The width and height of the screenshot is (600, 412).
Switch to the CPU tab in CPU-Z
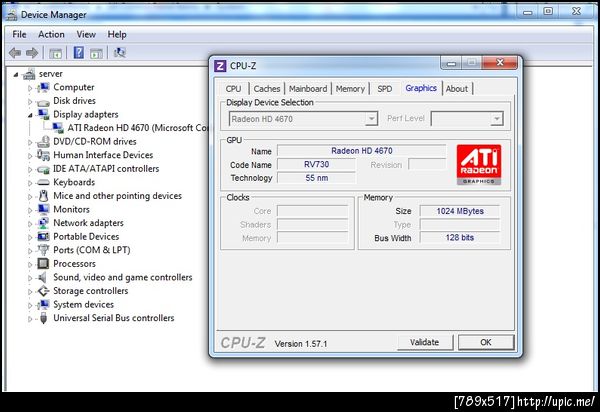[233, 89]
